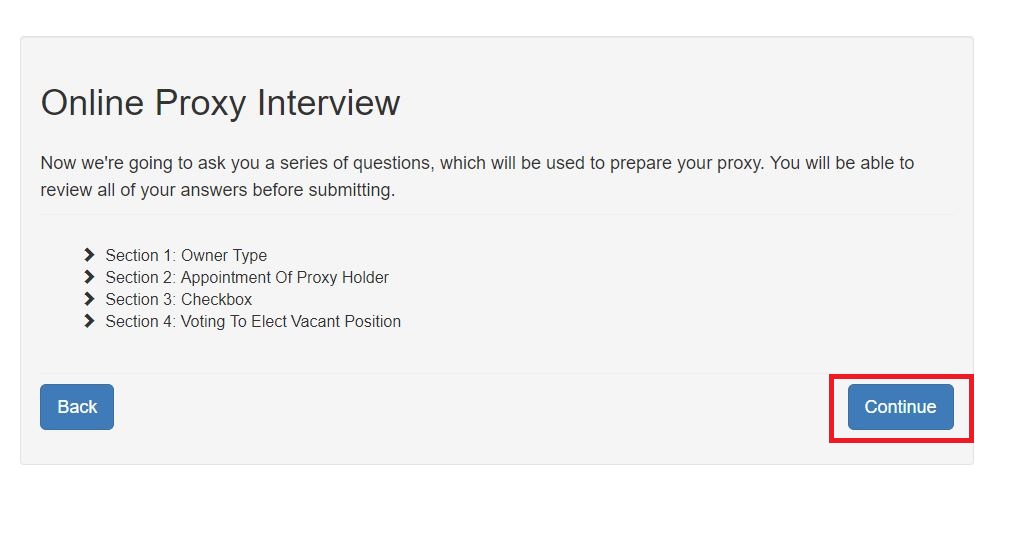Click the word 'Interview' in the page title

(328, 103)
